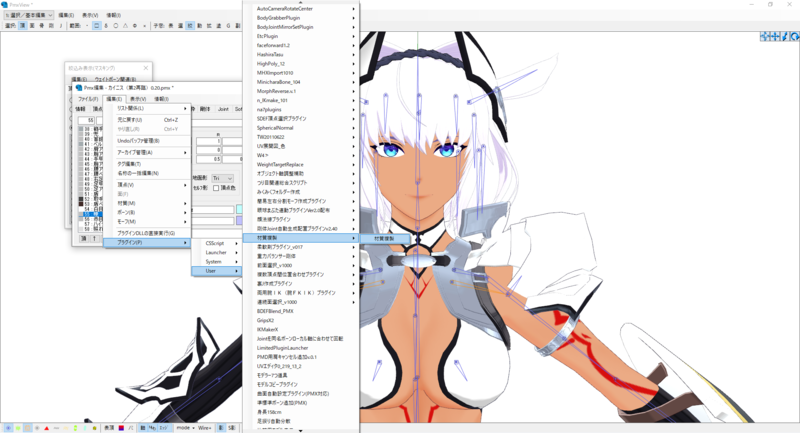The width and height of the screenshot is (800, 433).
Task: Choose the rectangle range selection icon
Action: pos(96,26)
